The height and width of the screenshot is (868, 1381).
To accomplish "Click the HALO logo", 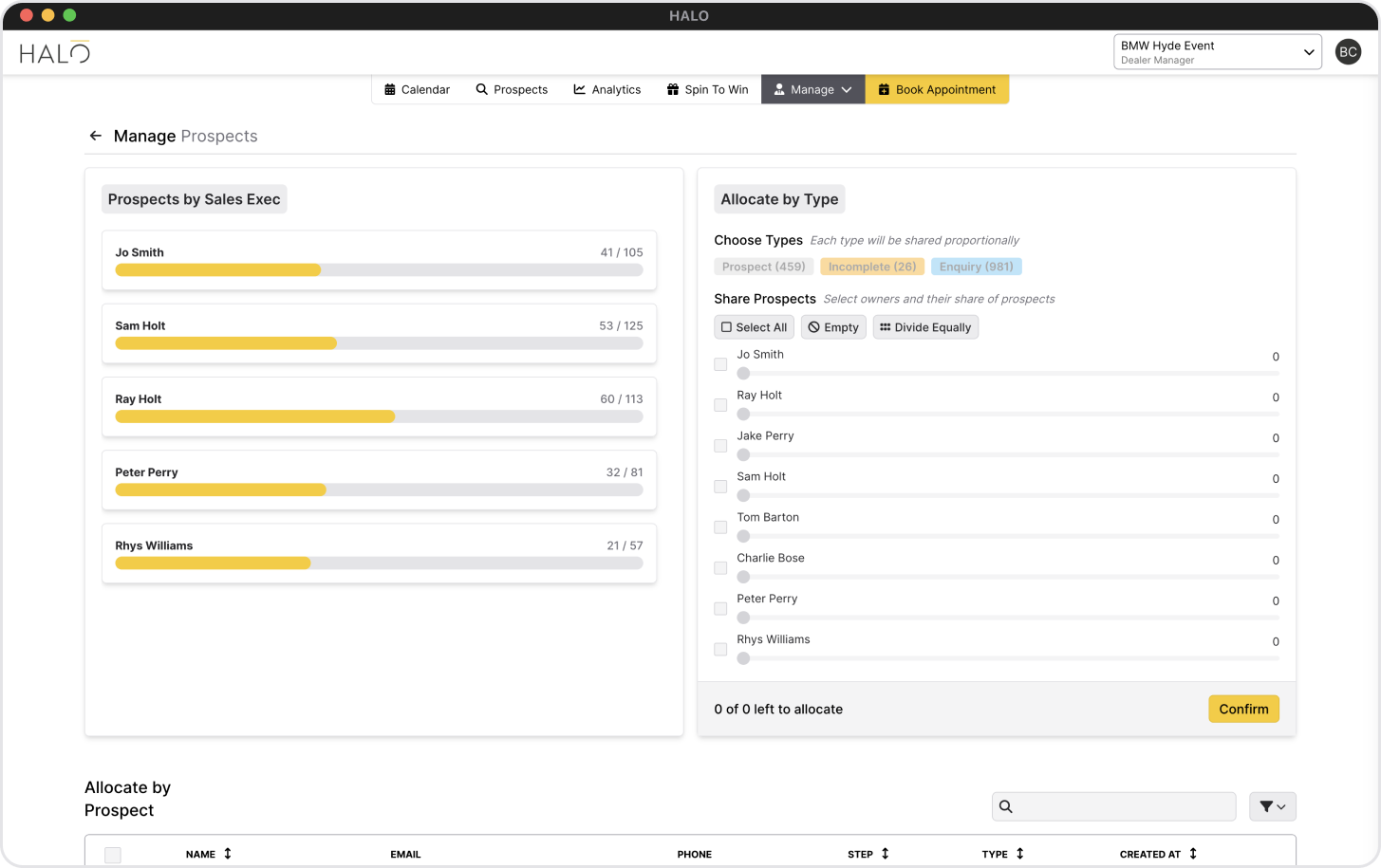I will (55, 53).
